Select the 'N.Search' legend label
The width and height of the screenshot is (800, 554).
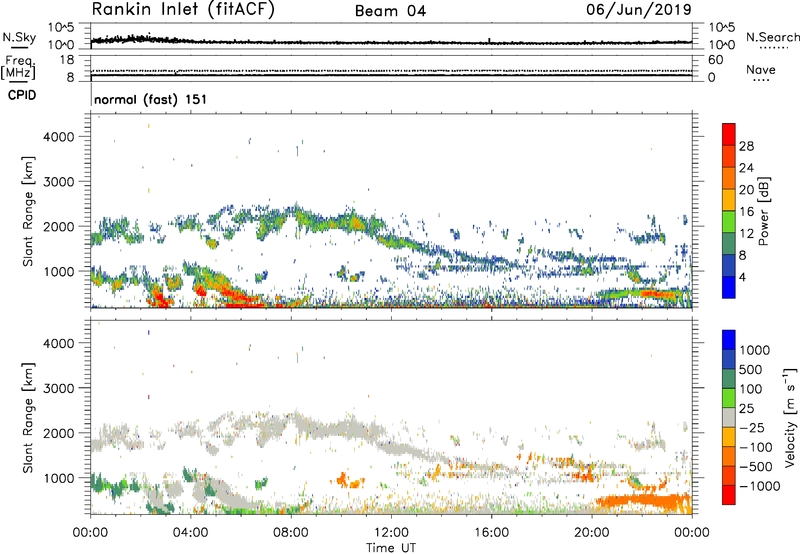pos(773,37)
